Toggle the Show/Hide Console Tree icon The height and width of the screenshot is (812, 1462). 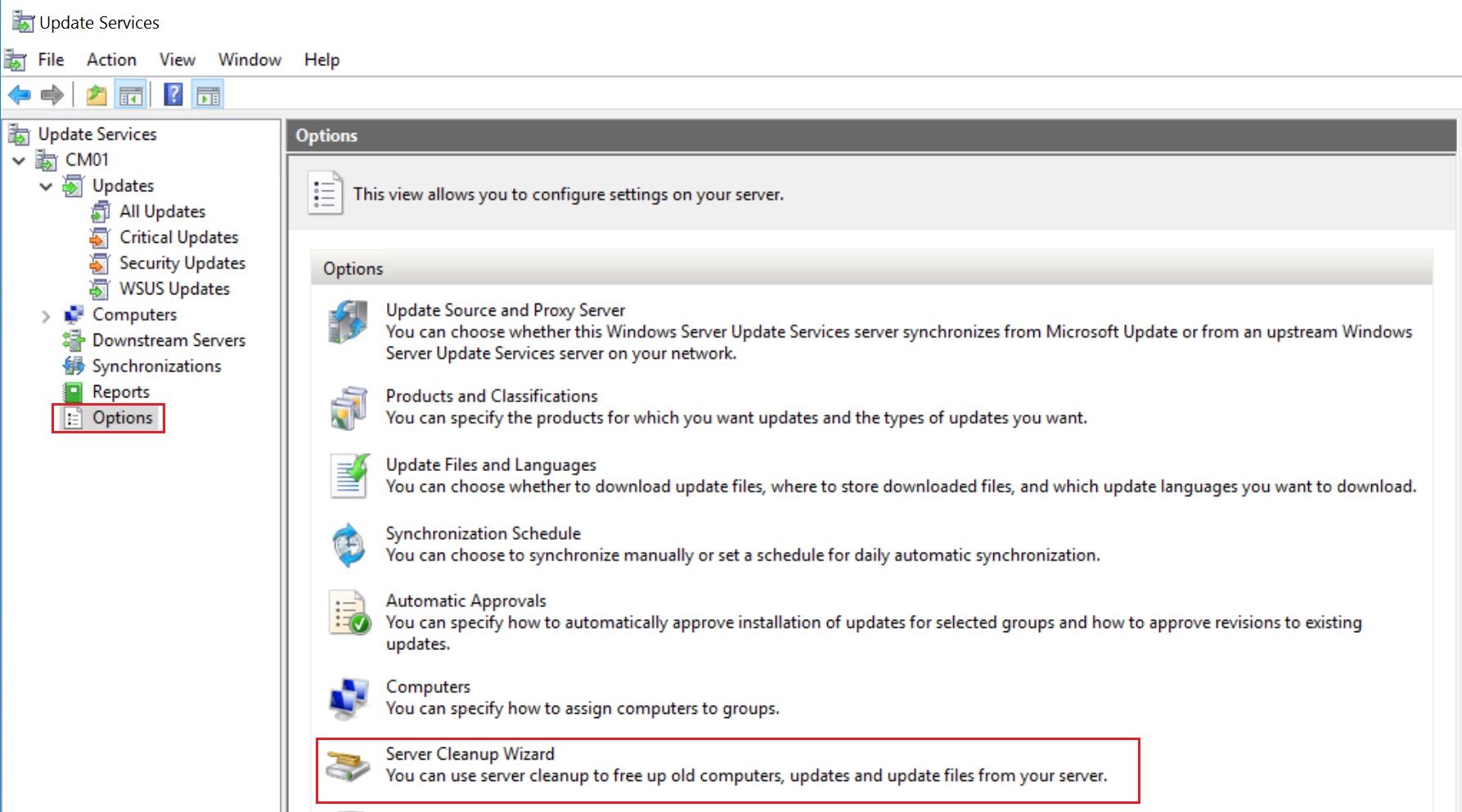(130, 96)
